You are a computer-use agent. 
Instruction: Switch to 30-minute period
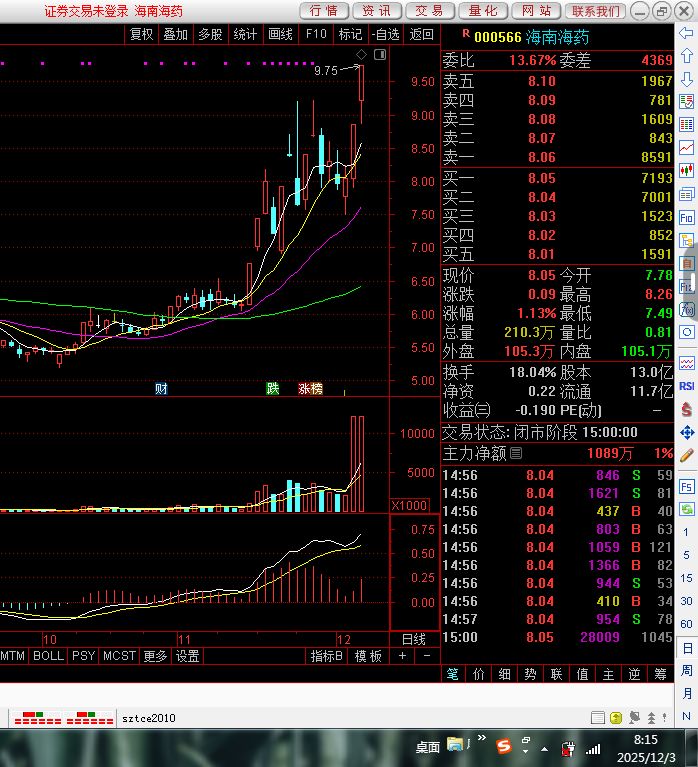pos(686,601)
